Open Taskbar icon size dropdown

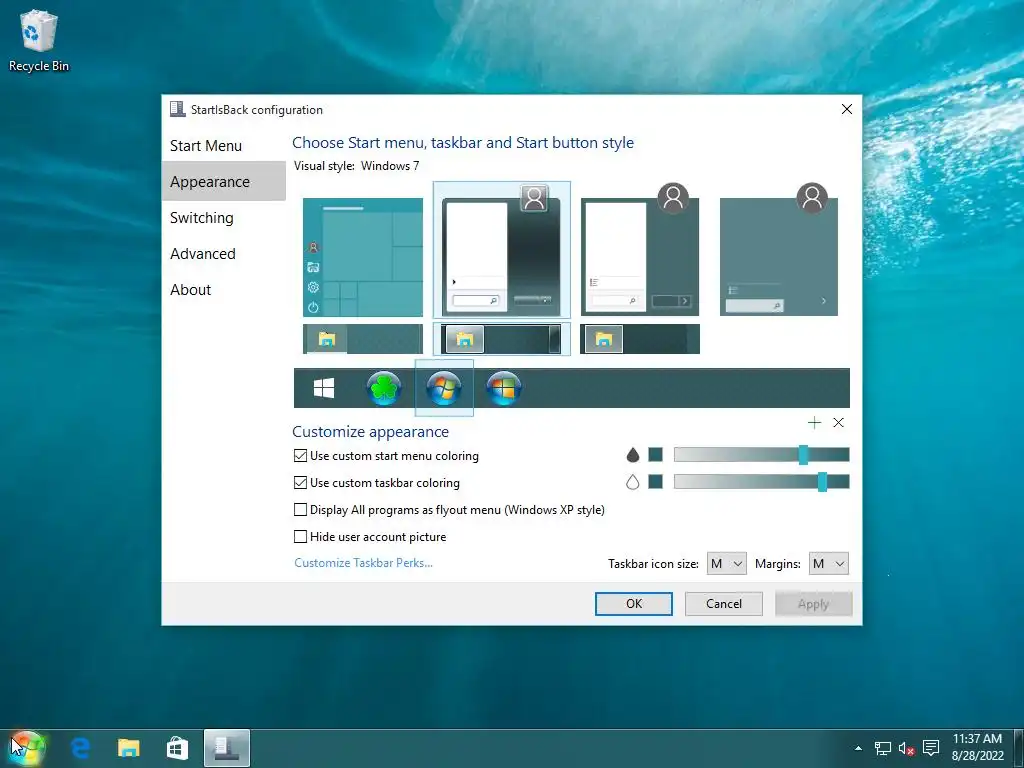(726, 564)
